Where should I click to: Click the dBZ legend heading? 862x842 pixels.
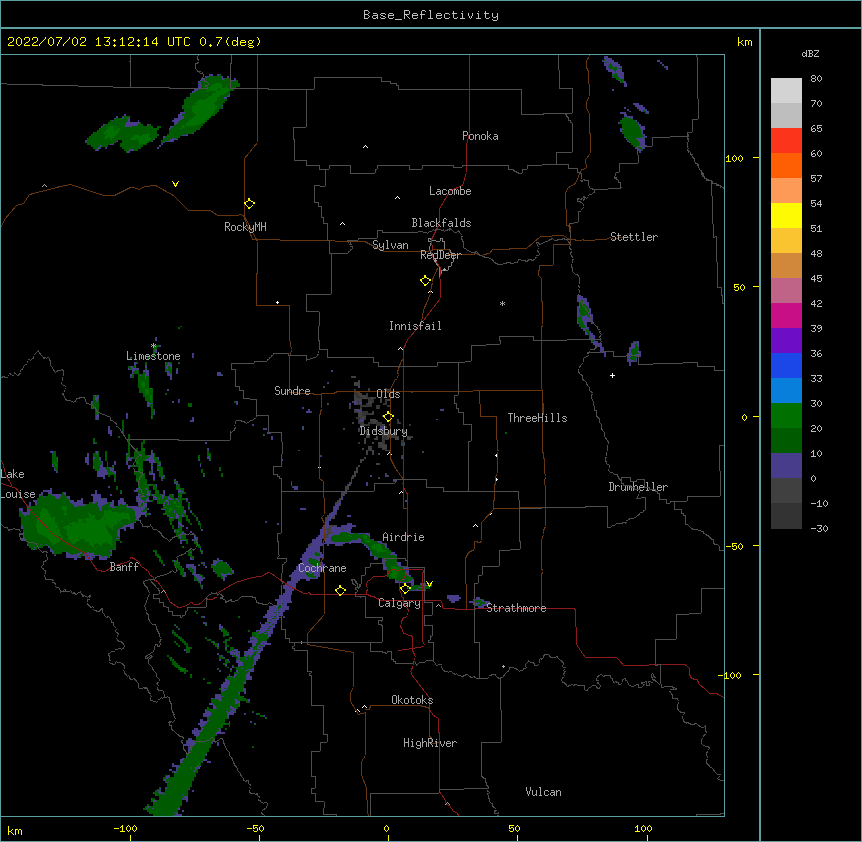[x=810, y=53]
